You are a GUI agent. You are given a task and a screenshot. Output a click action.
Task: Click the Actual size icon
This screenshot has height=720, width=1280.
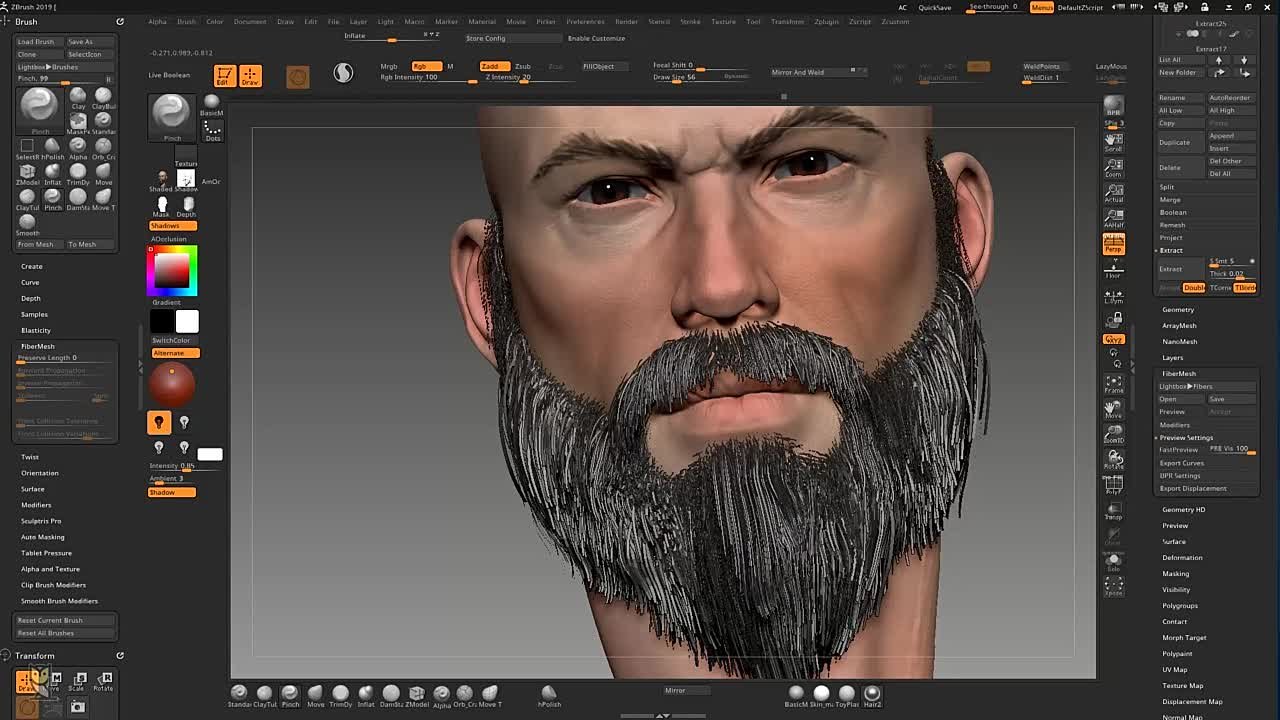point(1113,193)
